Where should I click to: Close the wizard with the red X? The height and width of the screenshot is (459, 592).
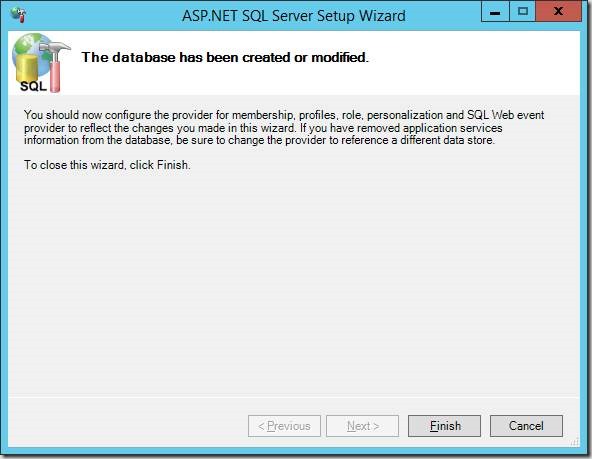click(x=558, y=11)
